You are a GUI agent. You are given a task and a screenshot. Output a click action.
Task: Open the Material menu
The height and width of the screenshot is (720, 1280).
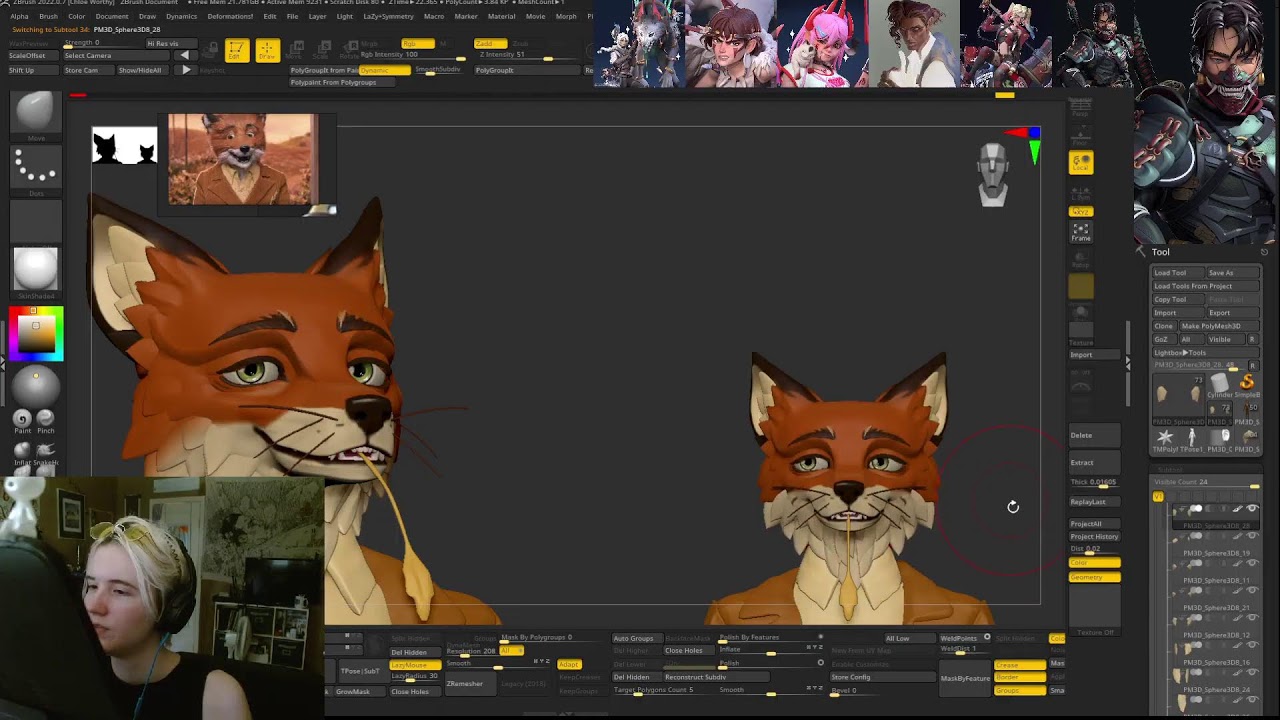click(x=501, y=17)
